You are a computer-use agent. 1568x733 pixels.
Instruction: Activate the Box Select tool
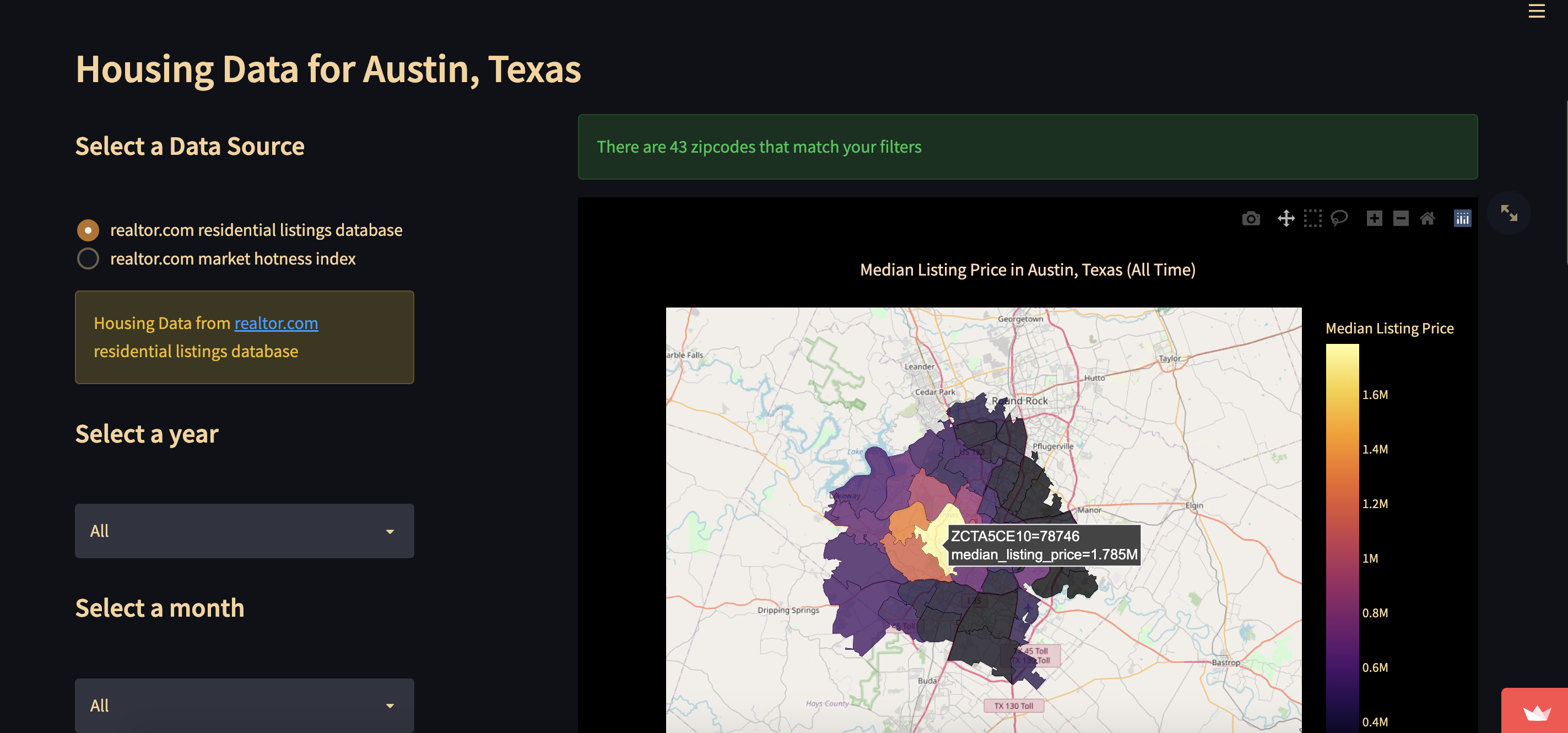pyautogui.click(x=1312, y=218)
